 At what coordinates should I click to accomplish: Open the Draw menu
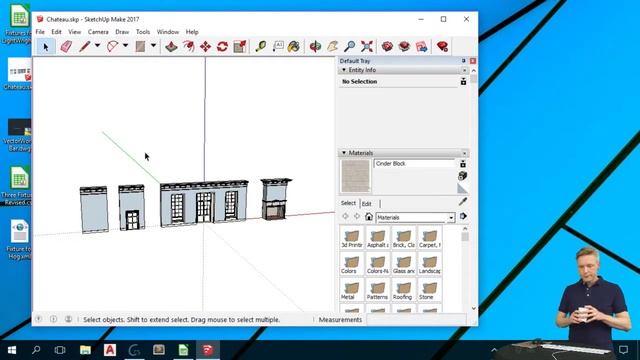[x=122, y=32]
